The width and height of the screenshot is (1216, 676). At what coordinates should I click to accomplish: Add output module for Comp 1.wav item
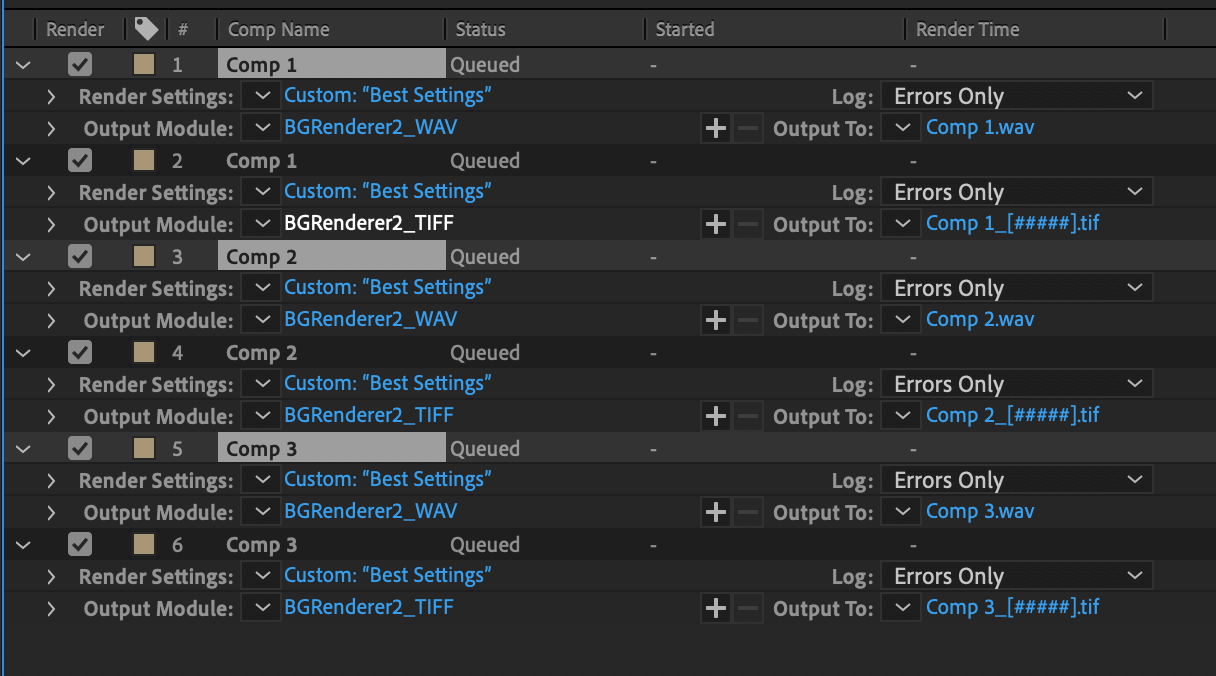pyautogui.click(x=716, y=128)
